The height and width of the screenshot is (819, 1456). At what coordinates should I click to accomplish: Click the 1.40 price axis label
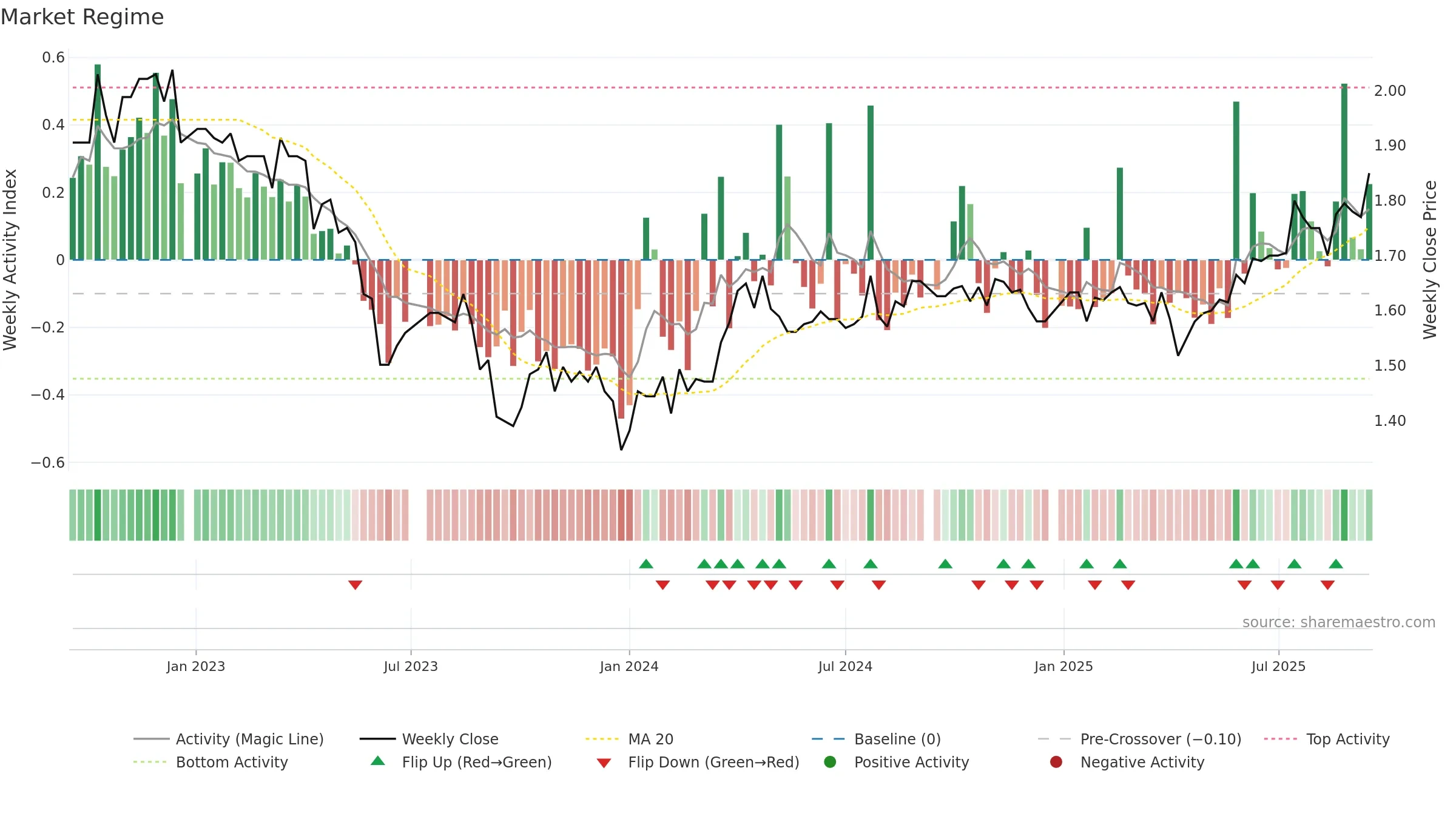coord(1390,420)
